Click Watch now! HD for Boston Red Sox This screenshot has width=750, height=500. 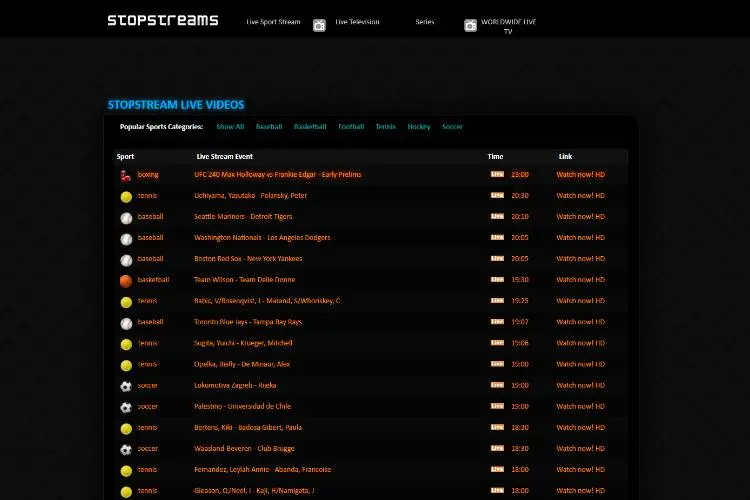581,259
